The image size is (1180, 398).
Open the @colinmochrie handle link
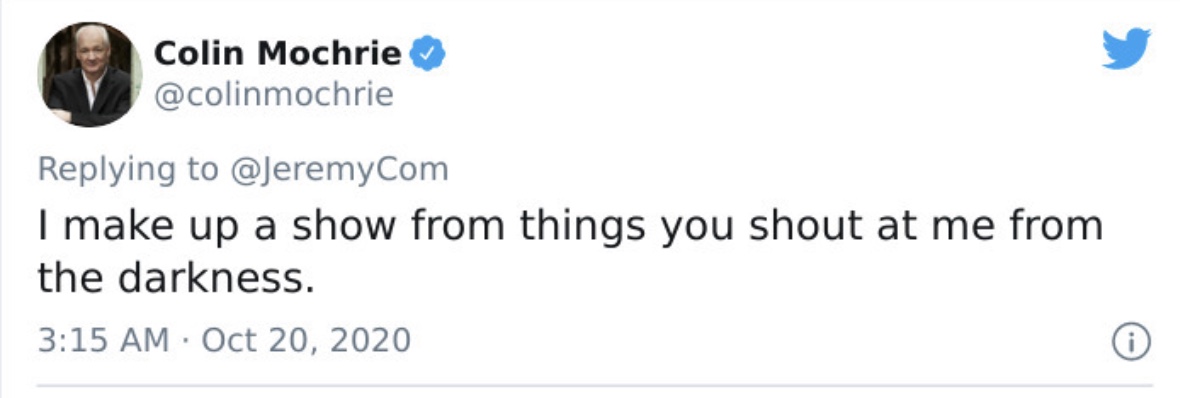click(x=273, y=96)
